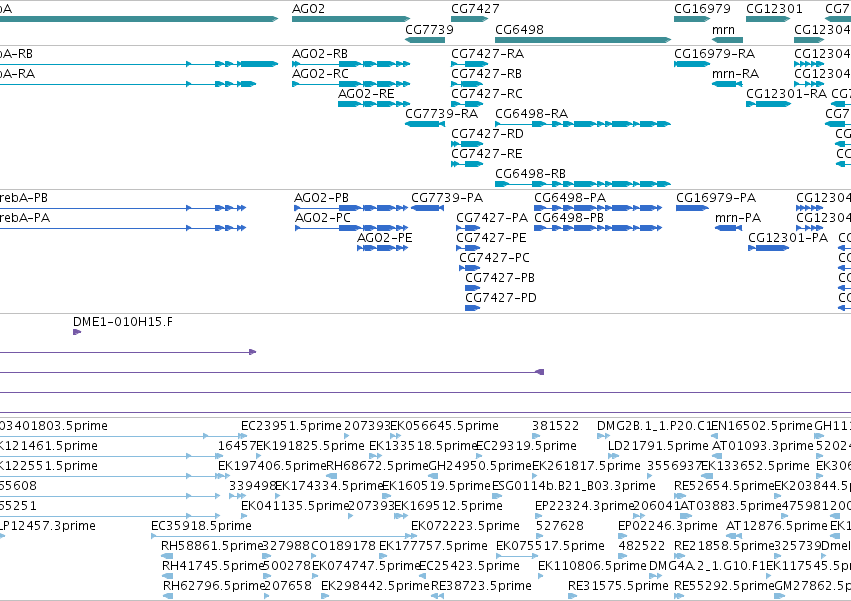Screen dimensions: 851x601
Task: Select transcript CG12301-RA label
Action: tap(786, 94)
